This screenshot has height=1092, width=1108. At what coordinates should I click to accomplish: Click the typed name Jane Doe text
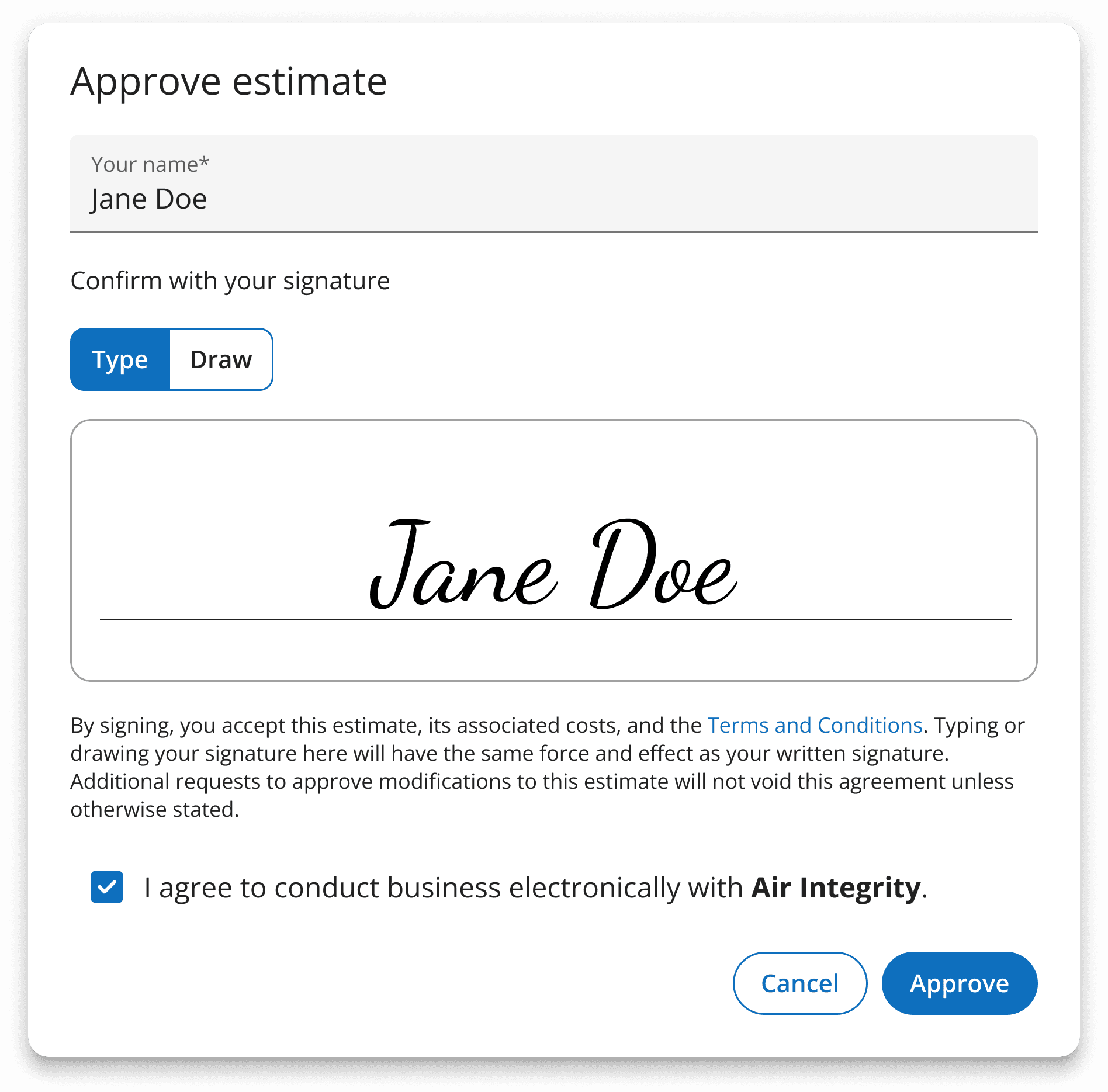(x=149, y=199)
